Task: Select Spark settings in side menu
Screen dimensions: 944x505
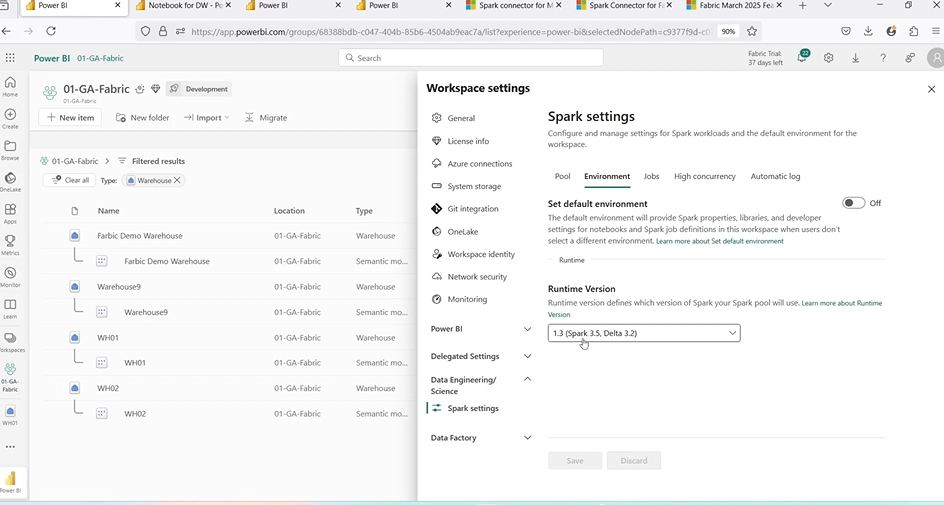Action: point(473,408)
